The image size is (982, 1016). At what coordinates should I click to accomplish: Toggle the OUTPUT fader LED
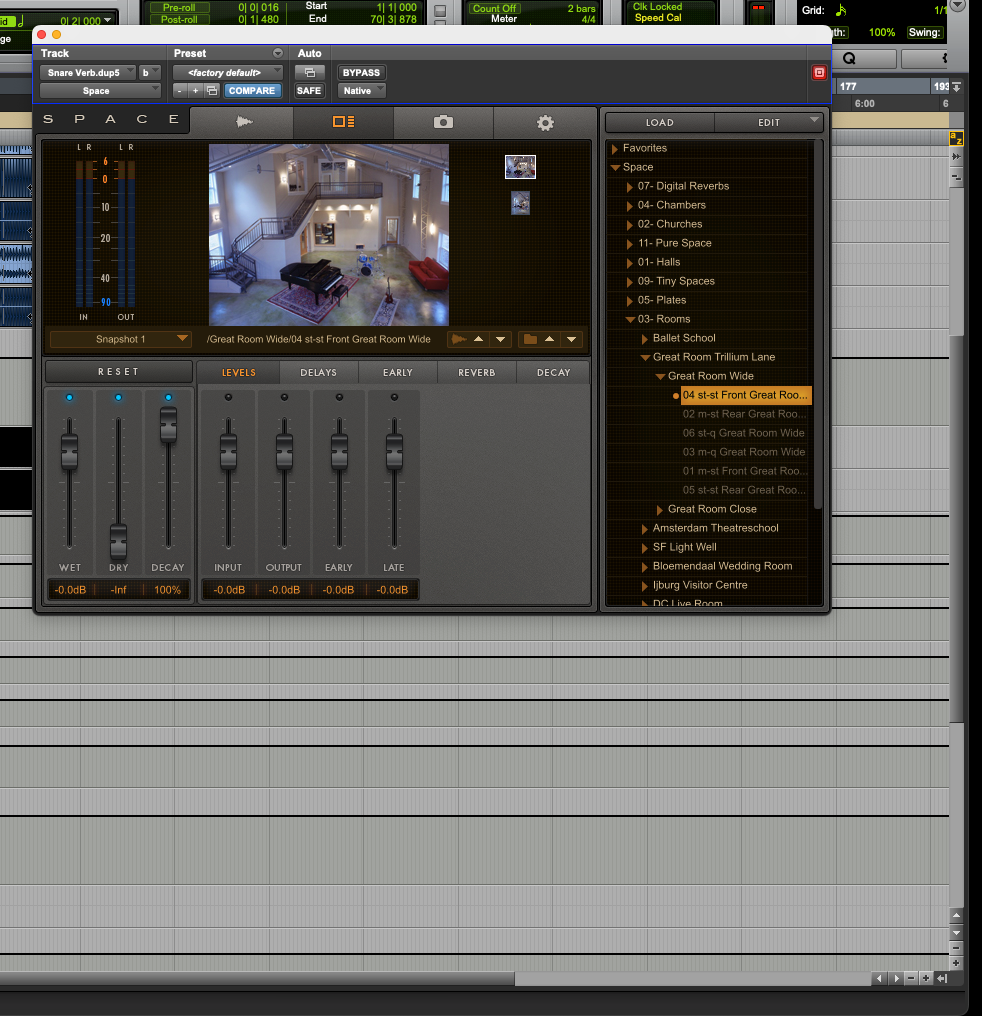click(x=284, y=397)
